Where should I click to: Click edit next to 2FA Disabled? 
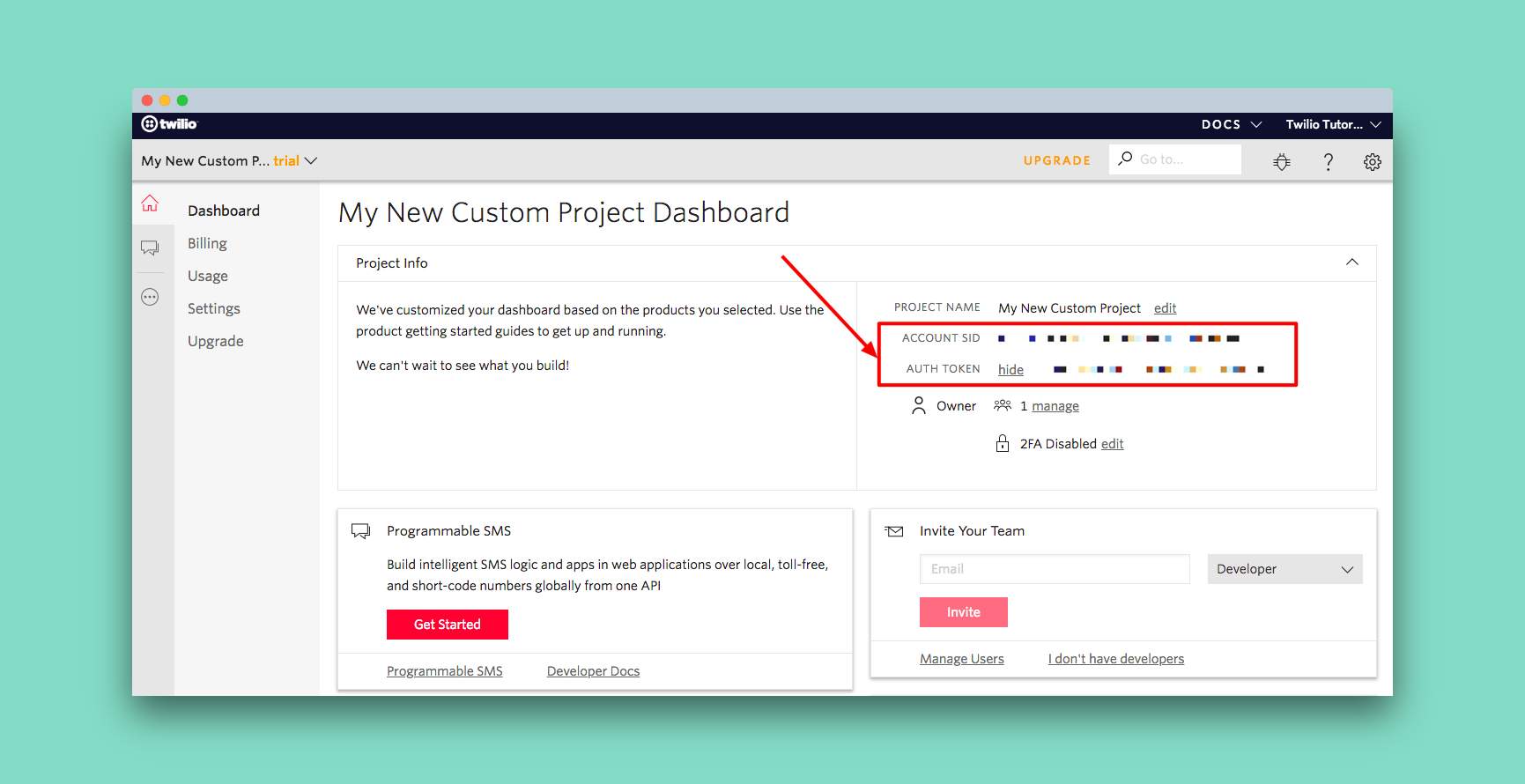(x=1112, y=443)
